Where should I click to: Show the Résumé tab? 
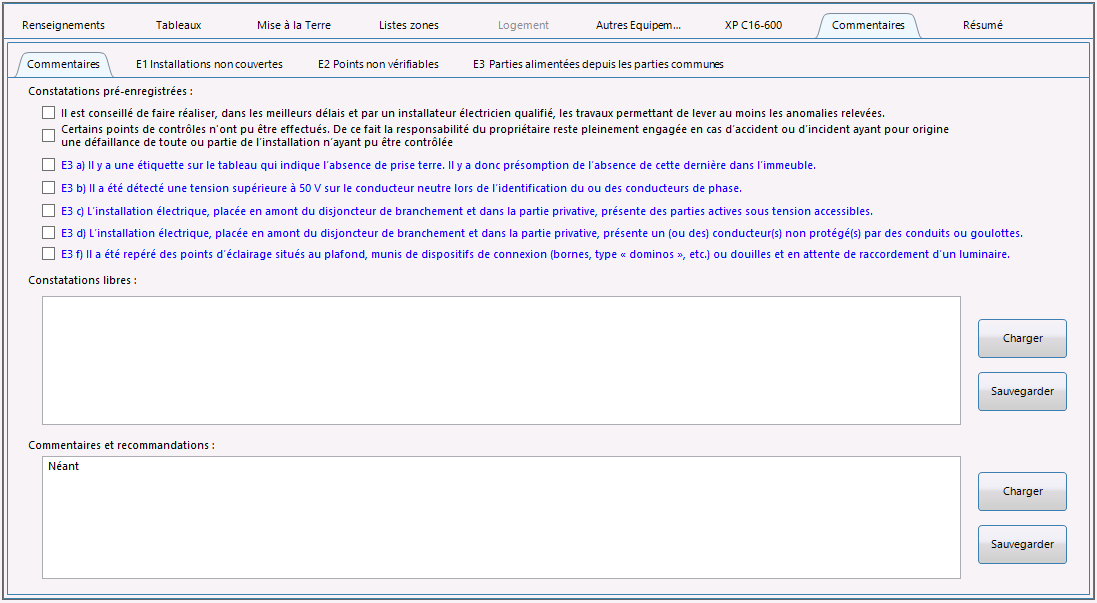(982, 25)
